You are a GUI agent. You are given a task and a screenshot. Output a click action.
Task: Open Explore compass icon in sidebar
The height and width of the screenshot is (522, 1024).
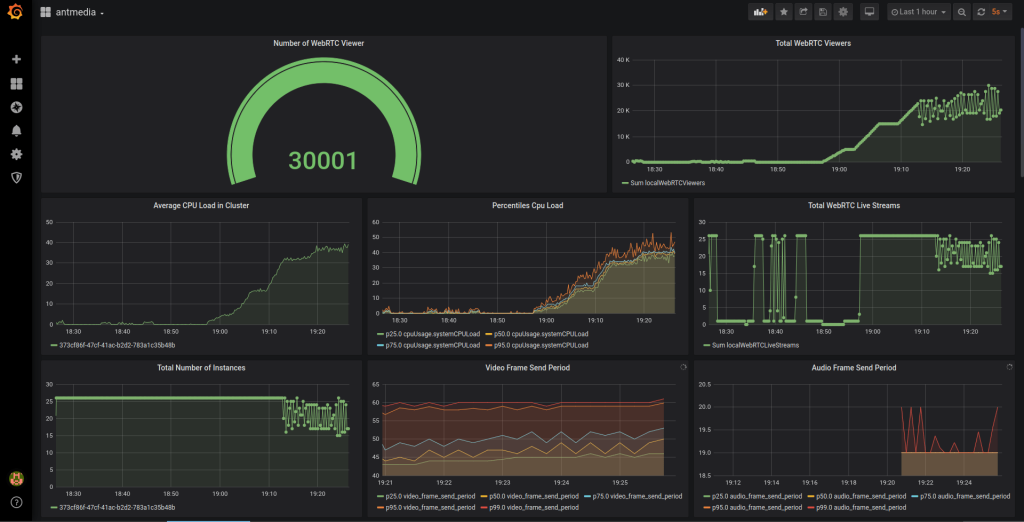pos(16,107)
